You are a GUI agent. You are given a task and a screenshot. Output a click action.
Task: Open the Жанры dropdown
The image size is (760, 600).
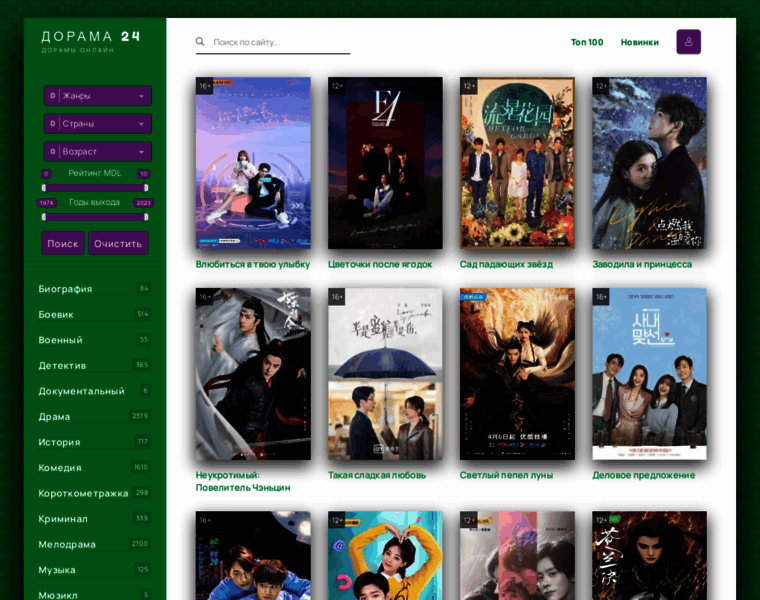(x=97, y=96)
